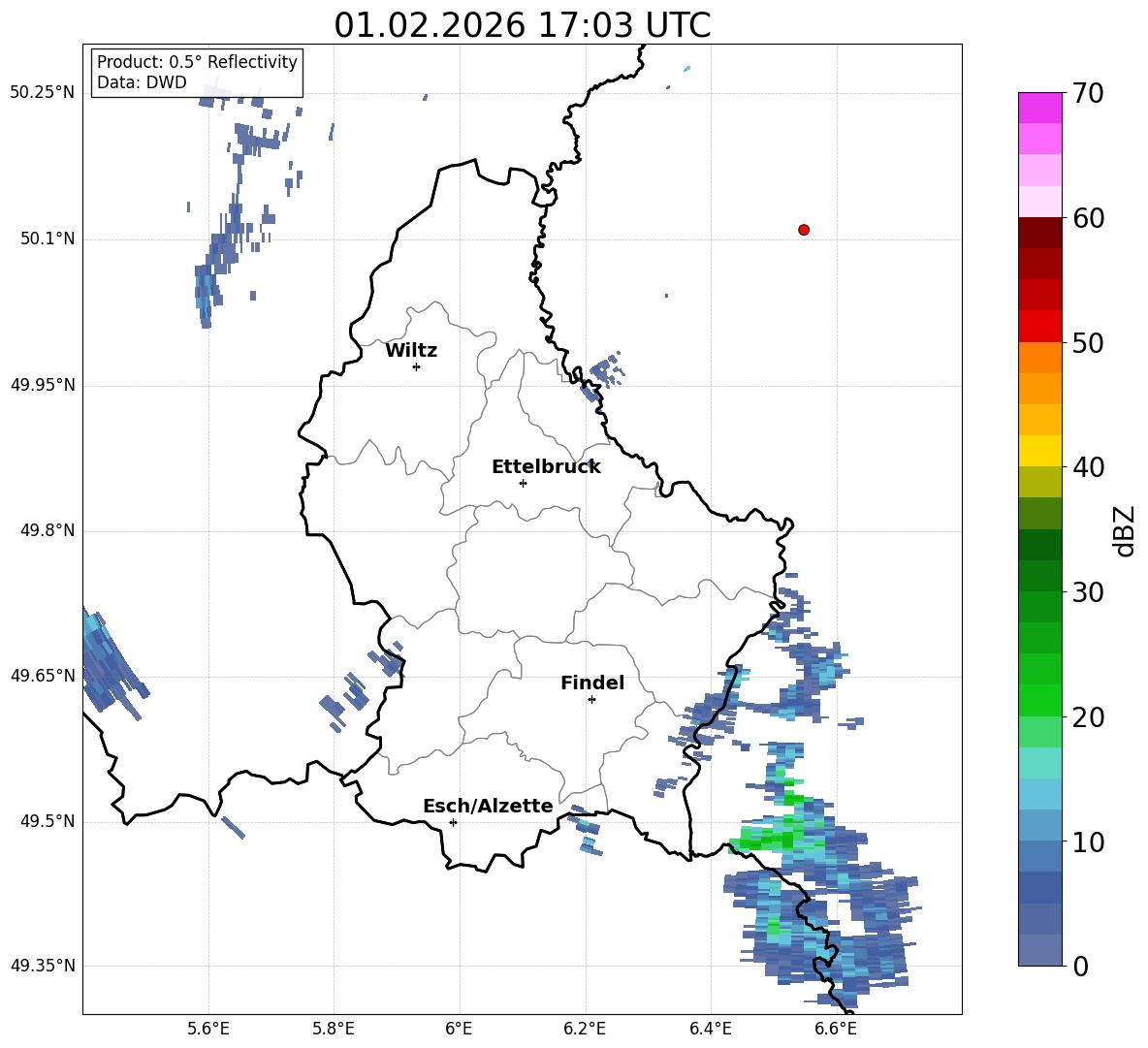Click the 5.6°E longitude label
This screenshot has height=1048, width=1148.
(208, 1029)
